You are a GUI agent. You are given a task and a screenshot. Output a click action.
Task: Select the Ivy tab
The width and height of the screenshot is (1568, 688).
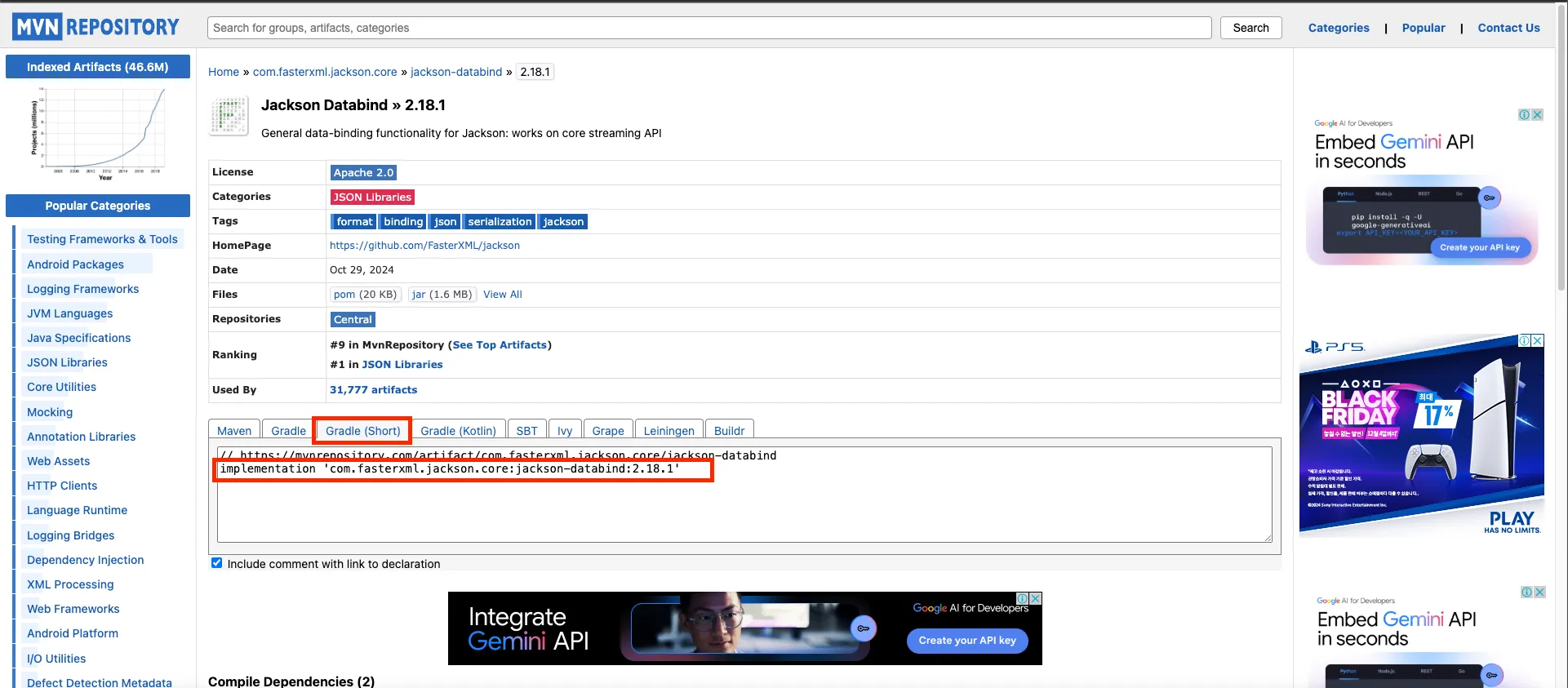565,431
